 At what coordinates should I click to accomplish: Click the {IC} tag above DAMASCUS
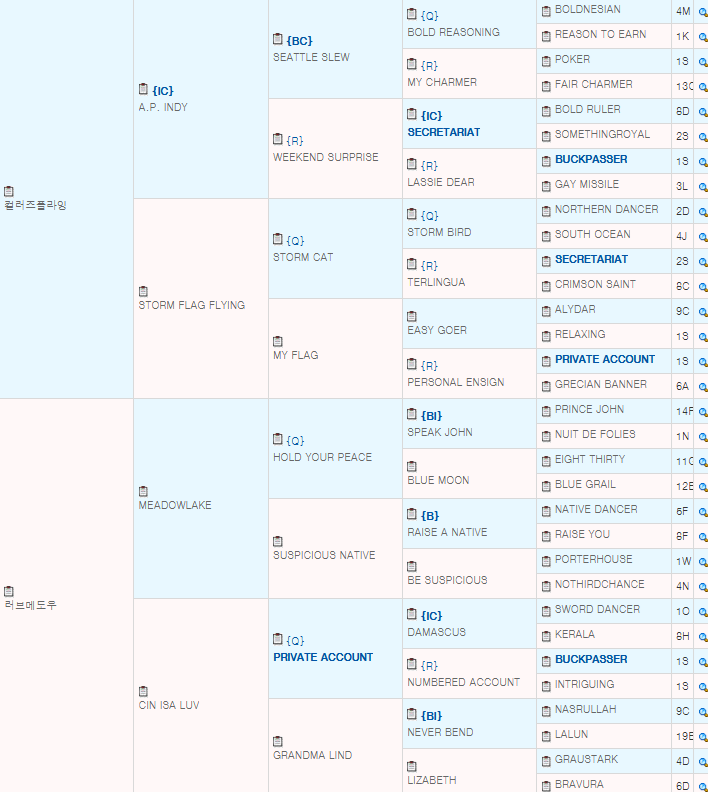[431, 616]
